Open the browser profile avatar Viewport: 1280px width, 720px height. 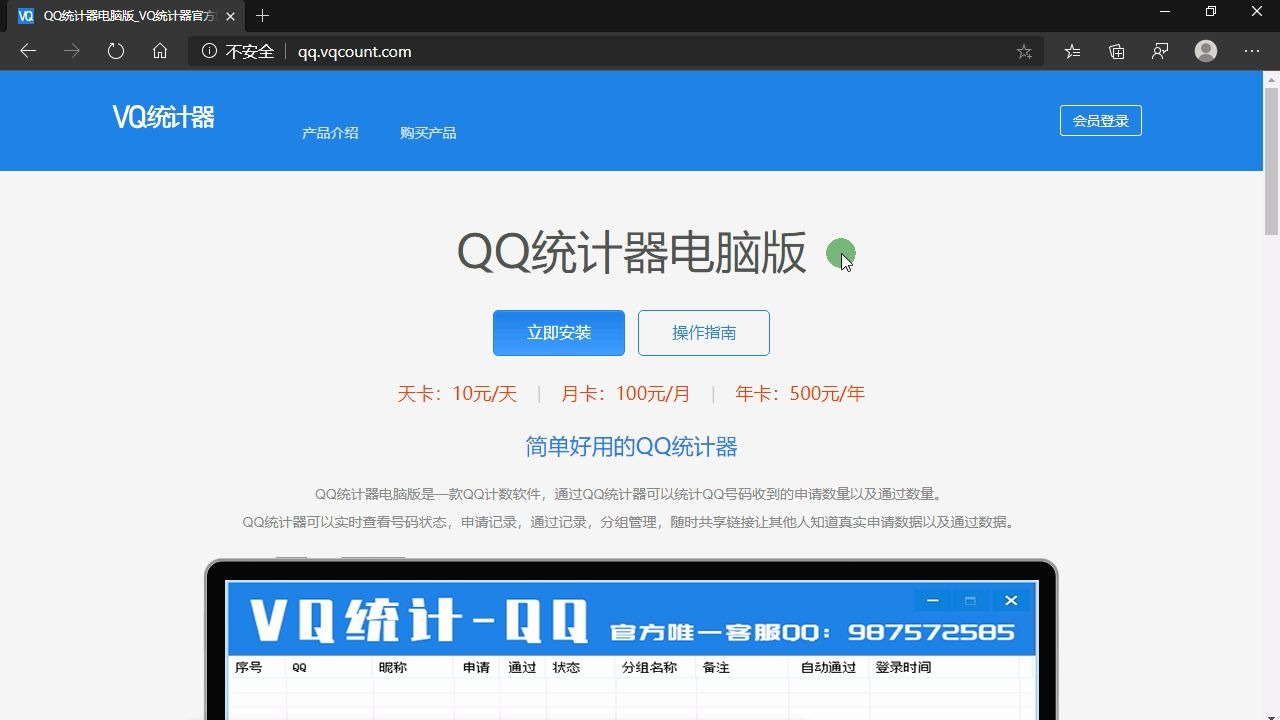pos(1206,51)
